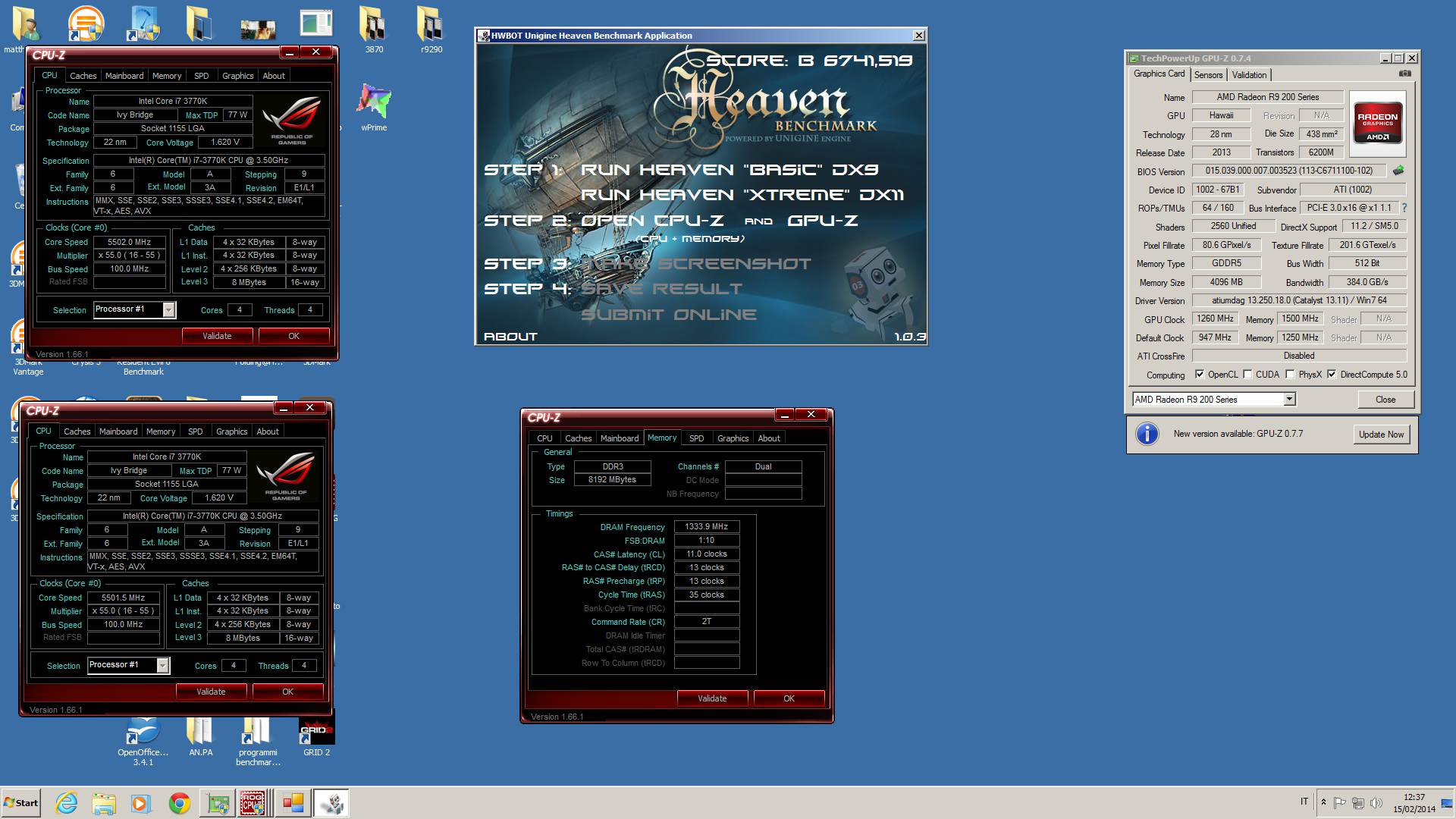
Task: Click the network tray icon
Action: tap(1358, 803)
